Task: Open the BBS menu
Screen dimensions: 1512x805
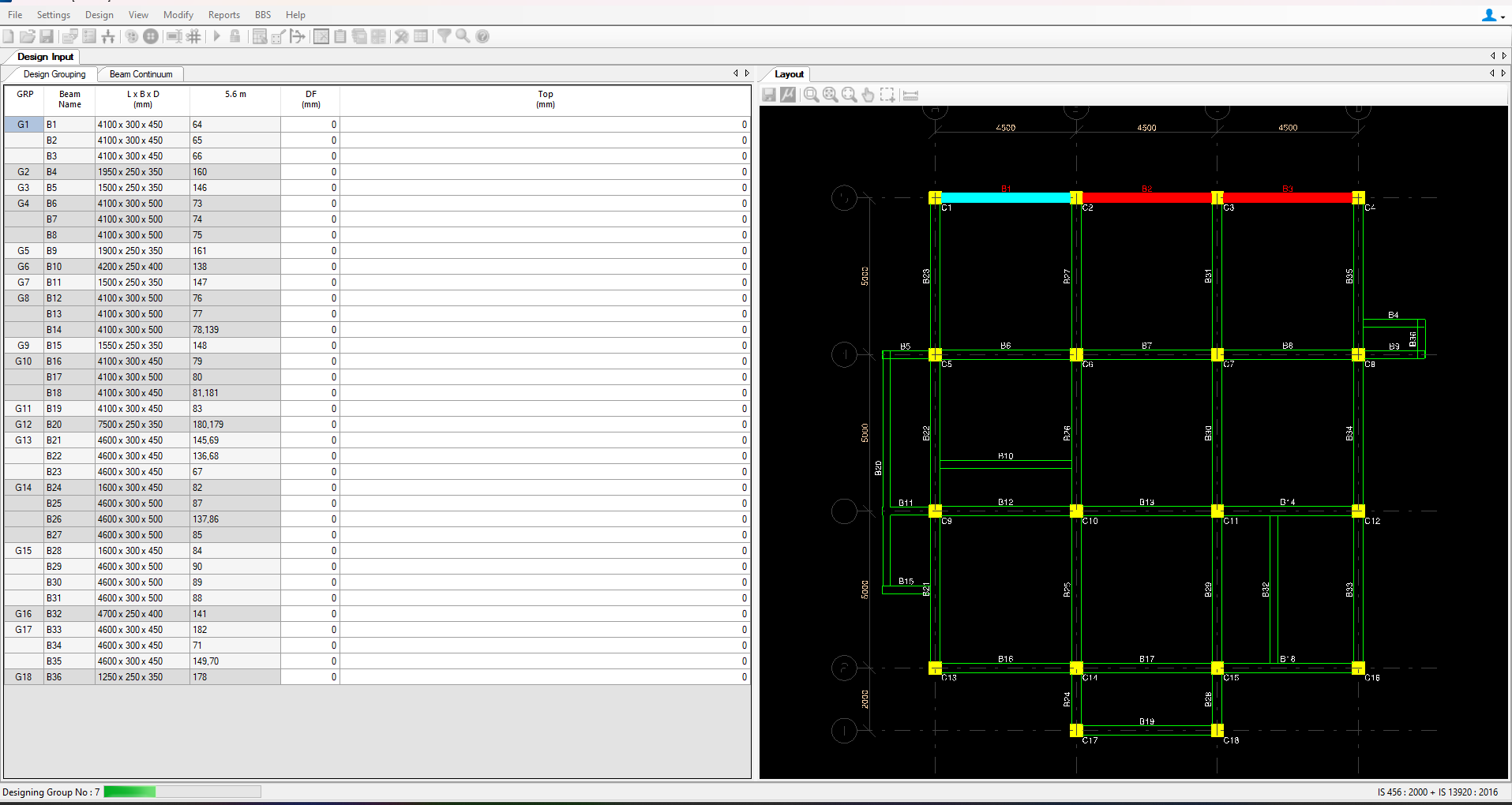Action: (x=263, y=15)
